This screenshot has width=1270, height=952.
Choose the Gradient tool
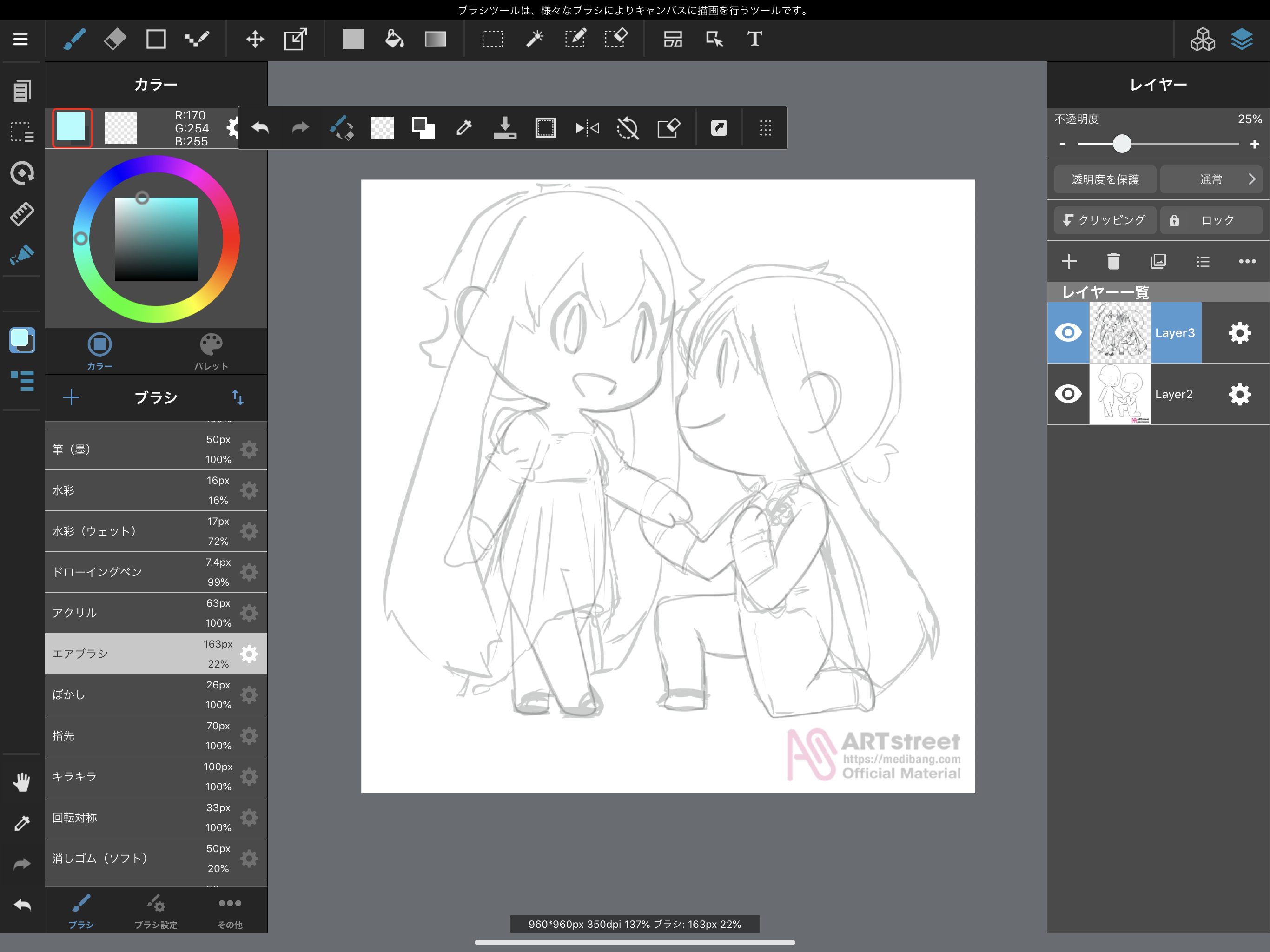436,39
